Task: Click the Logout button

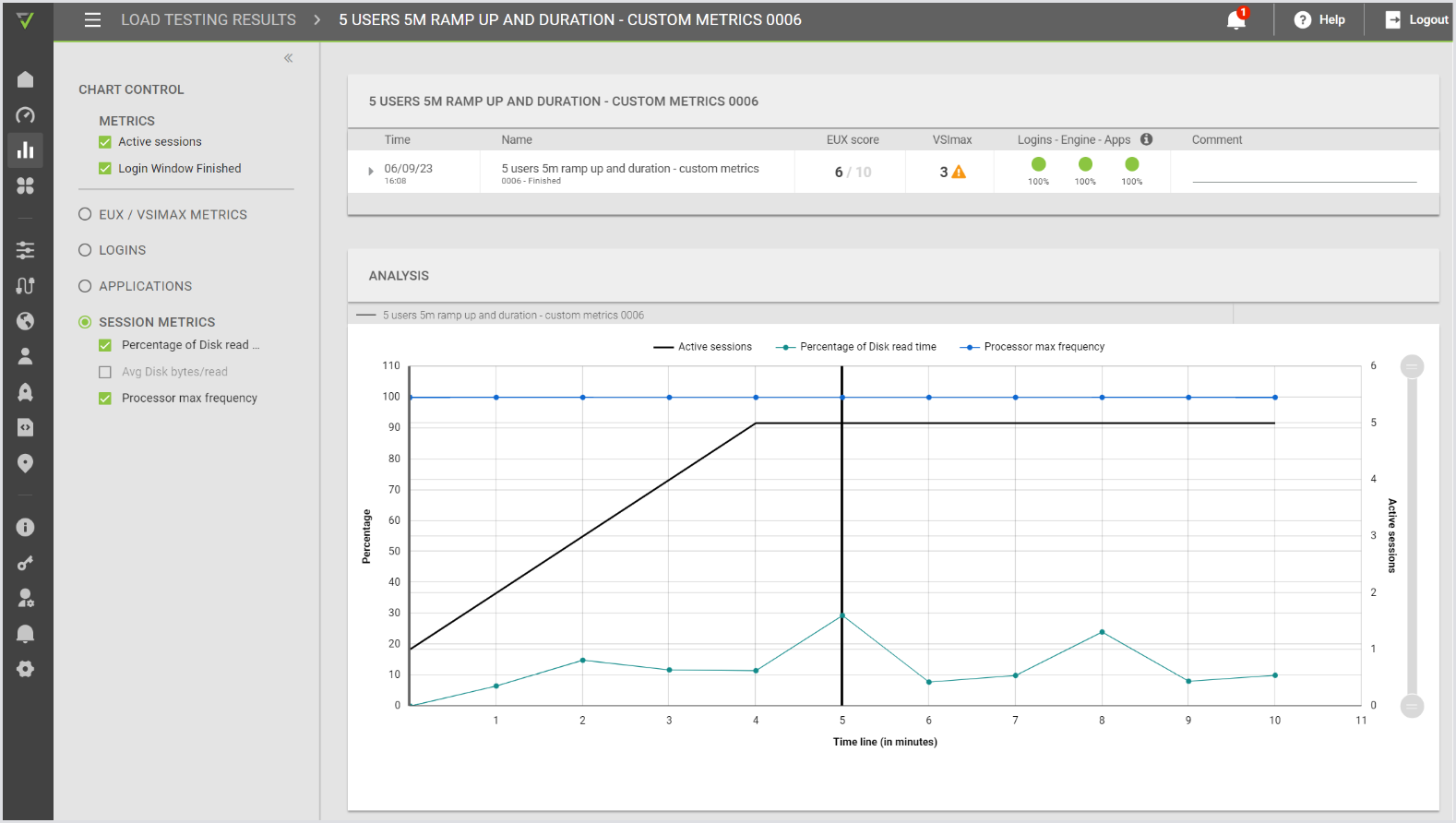Action: [1416, 19]
